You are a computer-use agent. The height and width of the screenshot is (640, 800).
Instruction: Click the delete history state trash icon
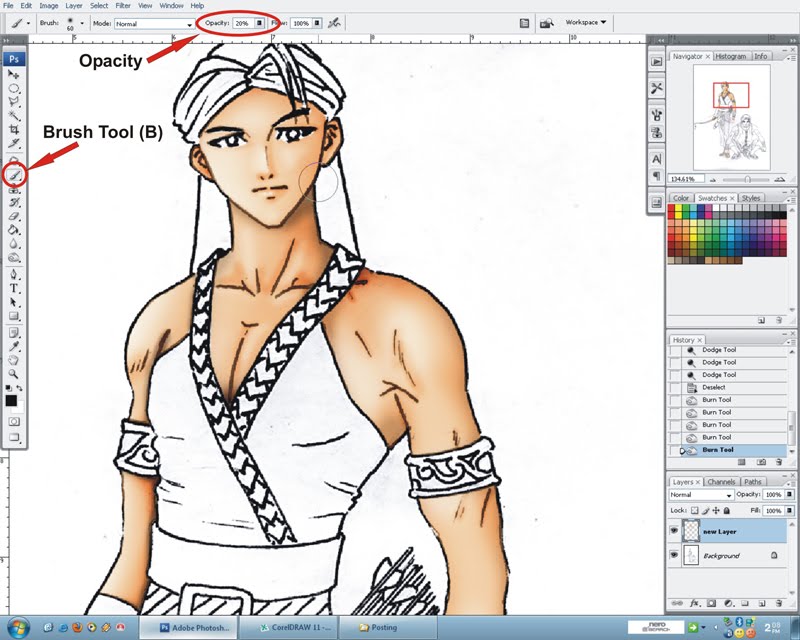click(778, 460)
